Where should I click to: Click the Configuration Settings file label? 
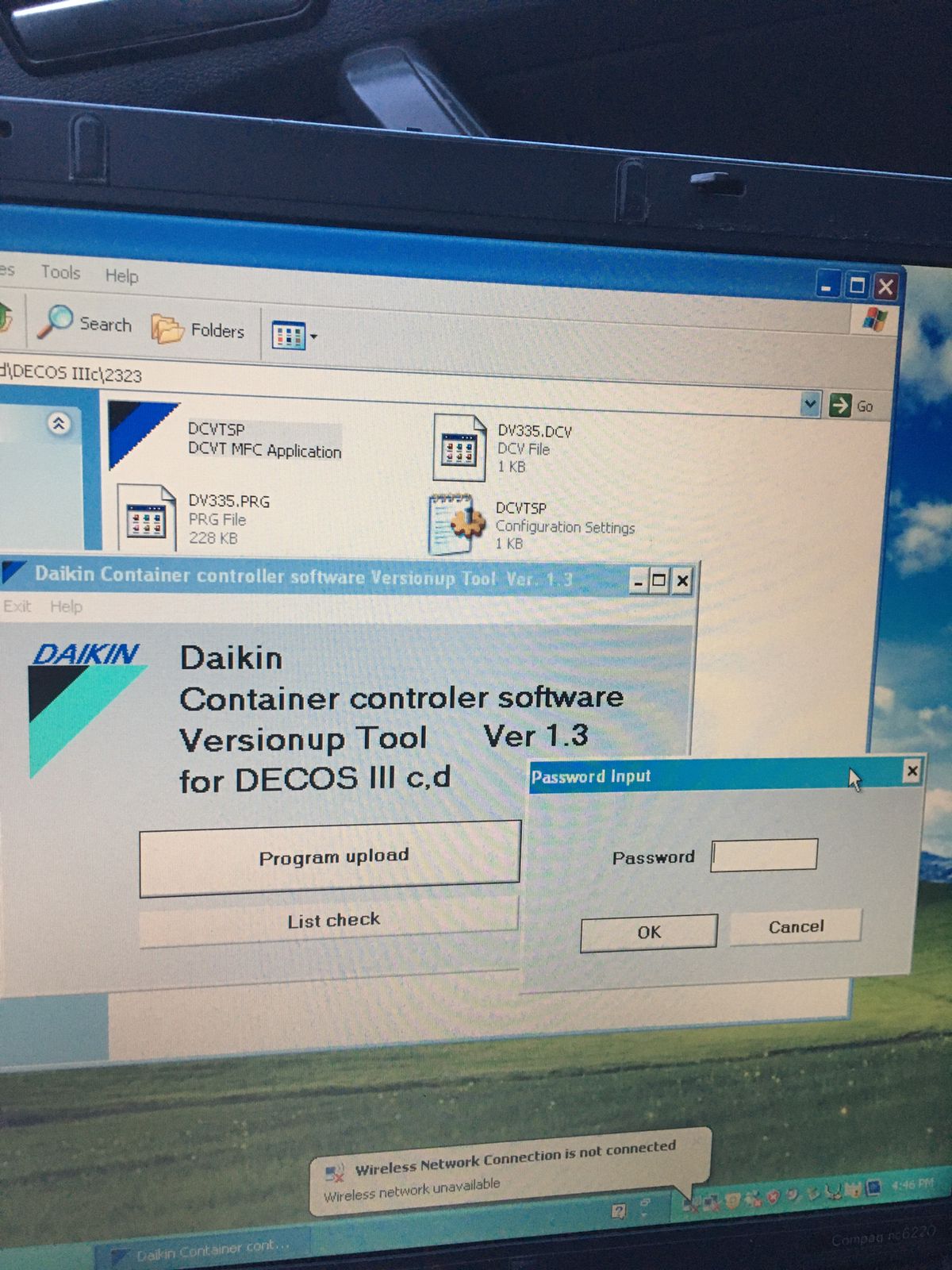click(x=565, y=526)
